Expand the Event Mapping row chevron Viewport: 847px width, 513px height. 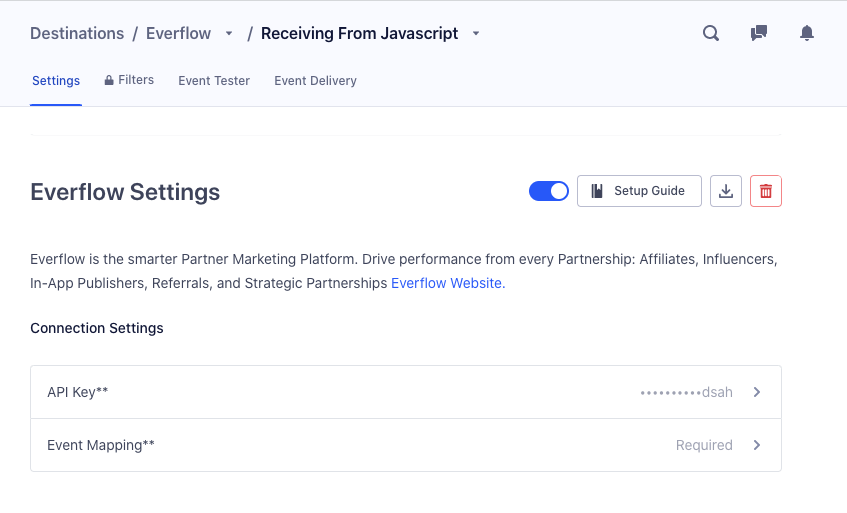coord(757,445)
